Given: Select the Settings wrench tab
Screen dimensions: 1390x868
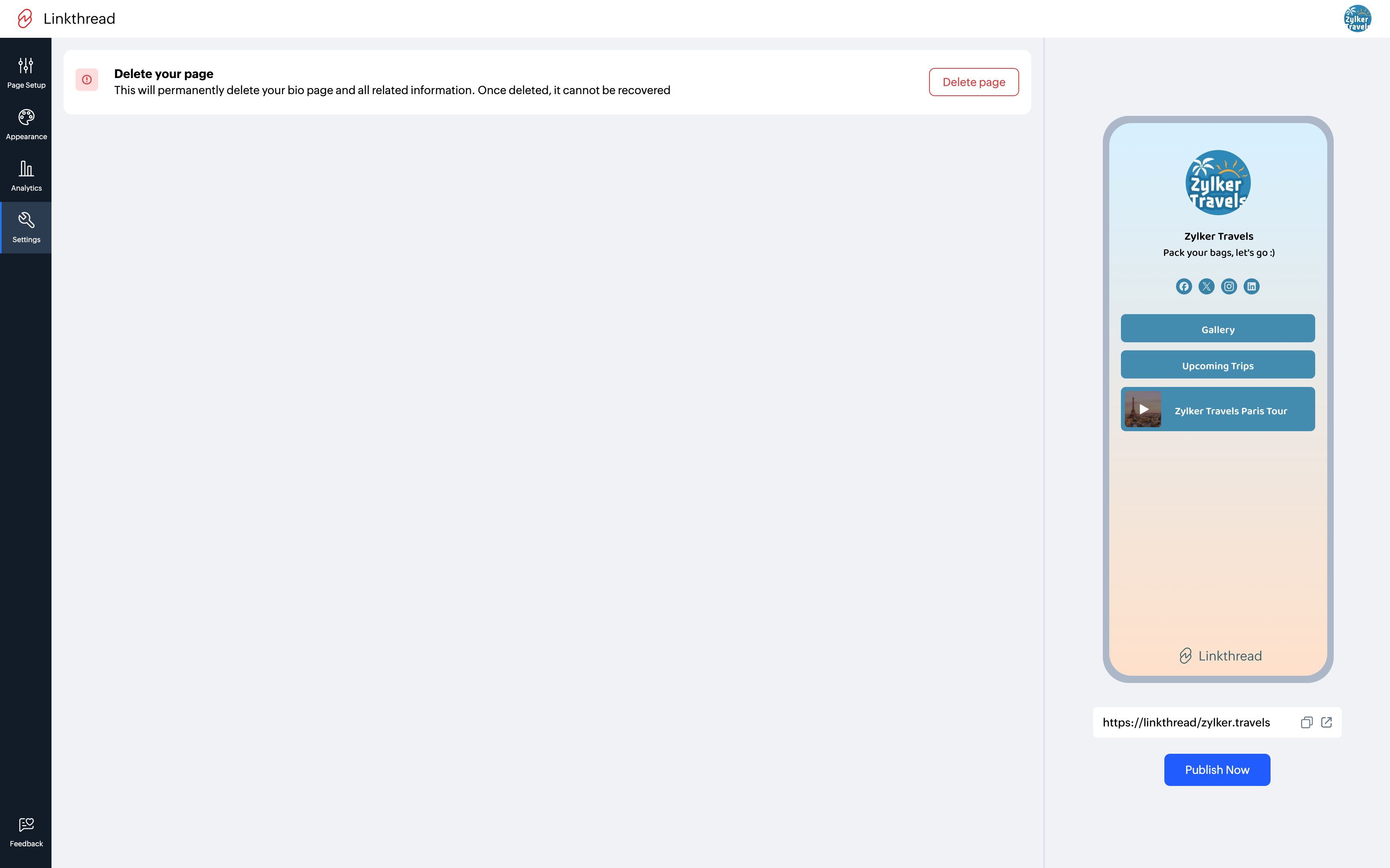Looking at the screenshot, I should pyautogui.click(x=26, y=227).
